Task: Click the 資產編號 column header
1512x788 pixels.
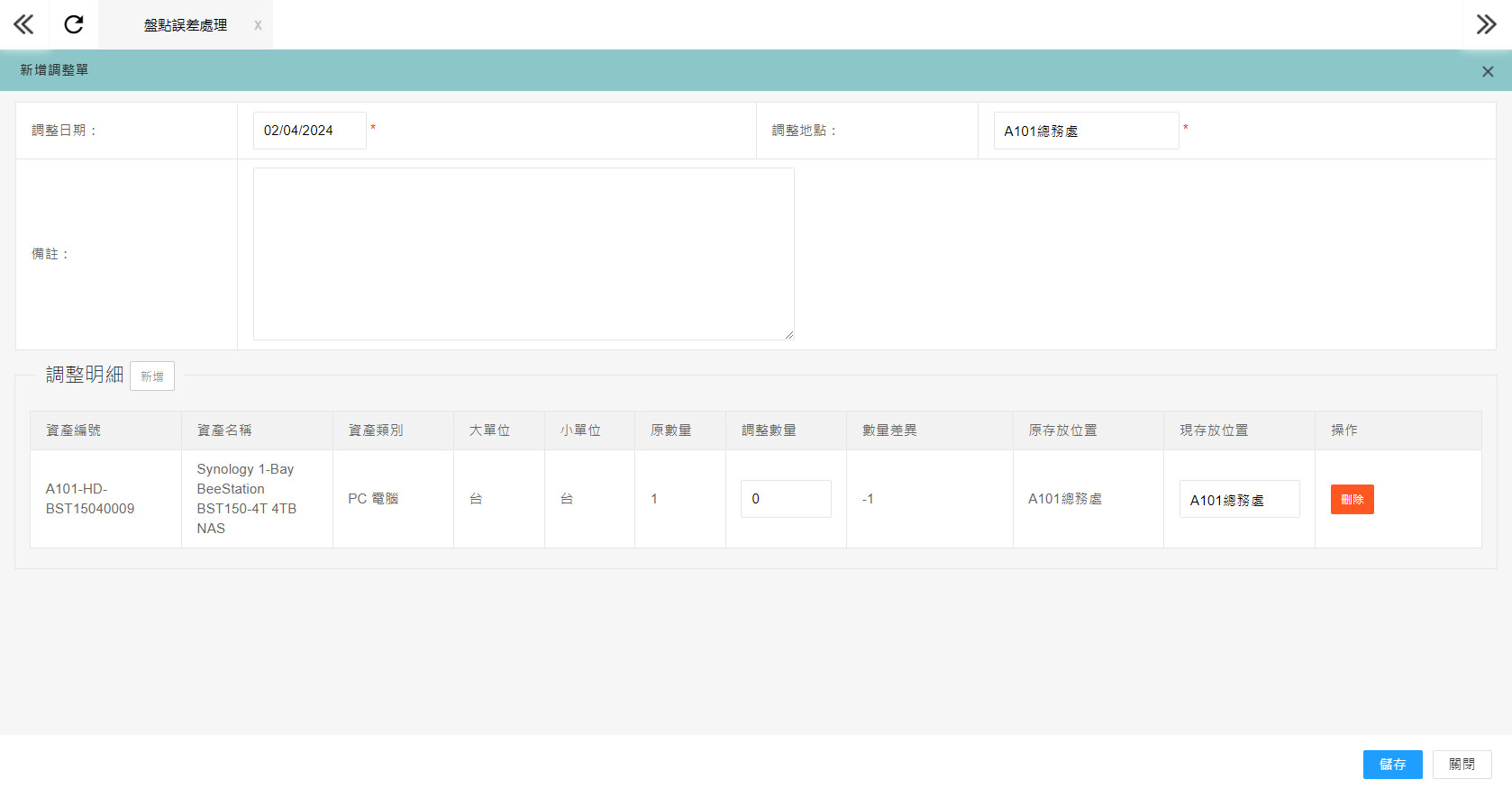Action: pos(74,430)
